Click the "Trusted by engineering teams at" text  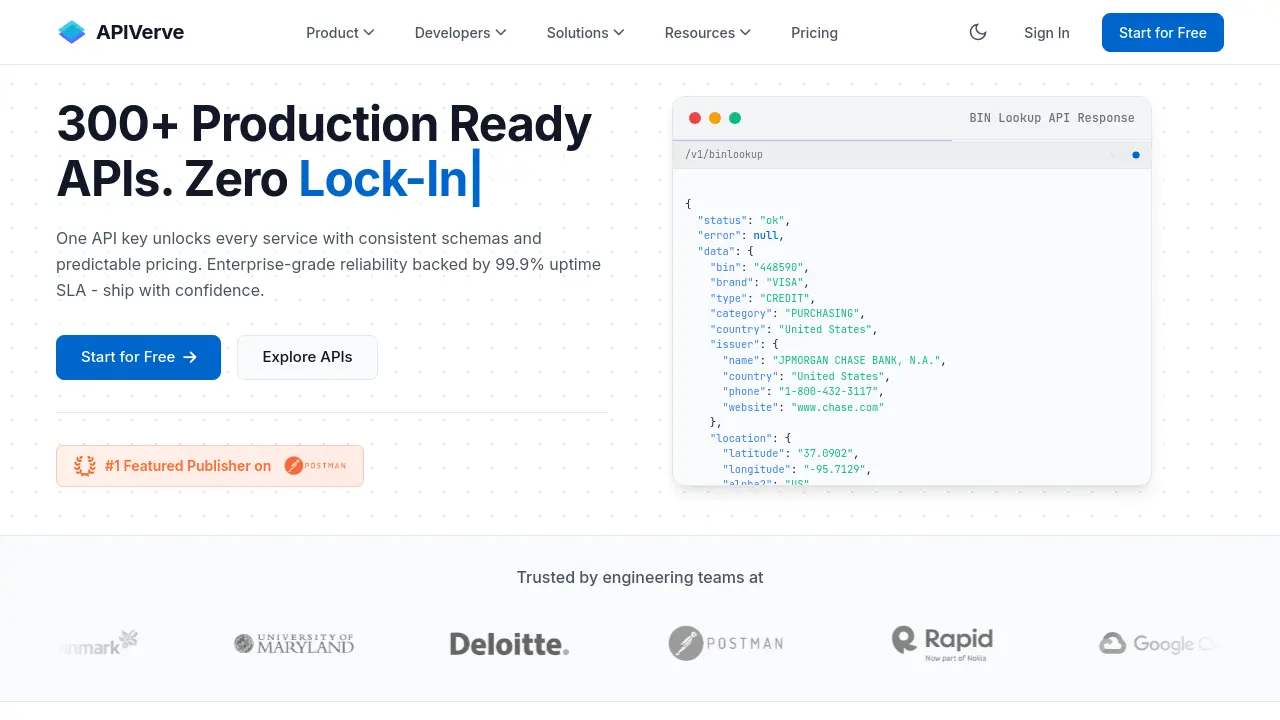(x=640, y=577)
